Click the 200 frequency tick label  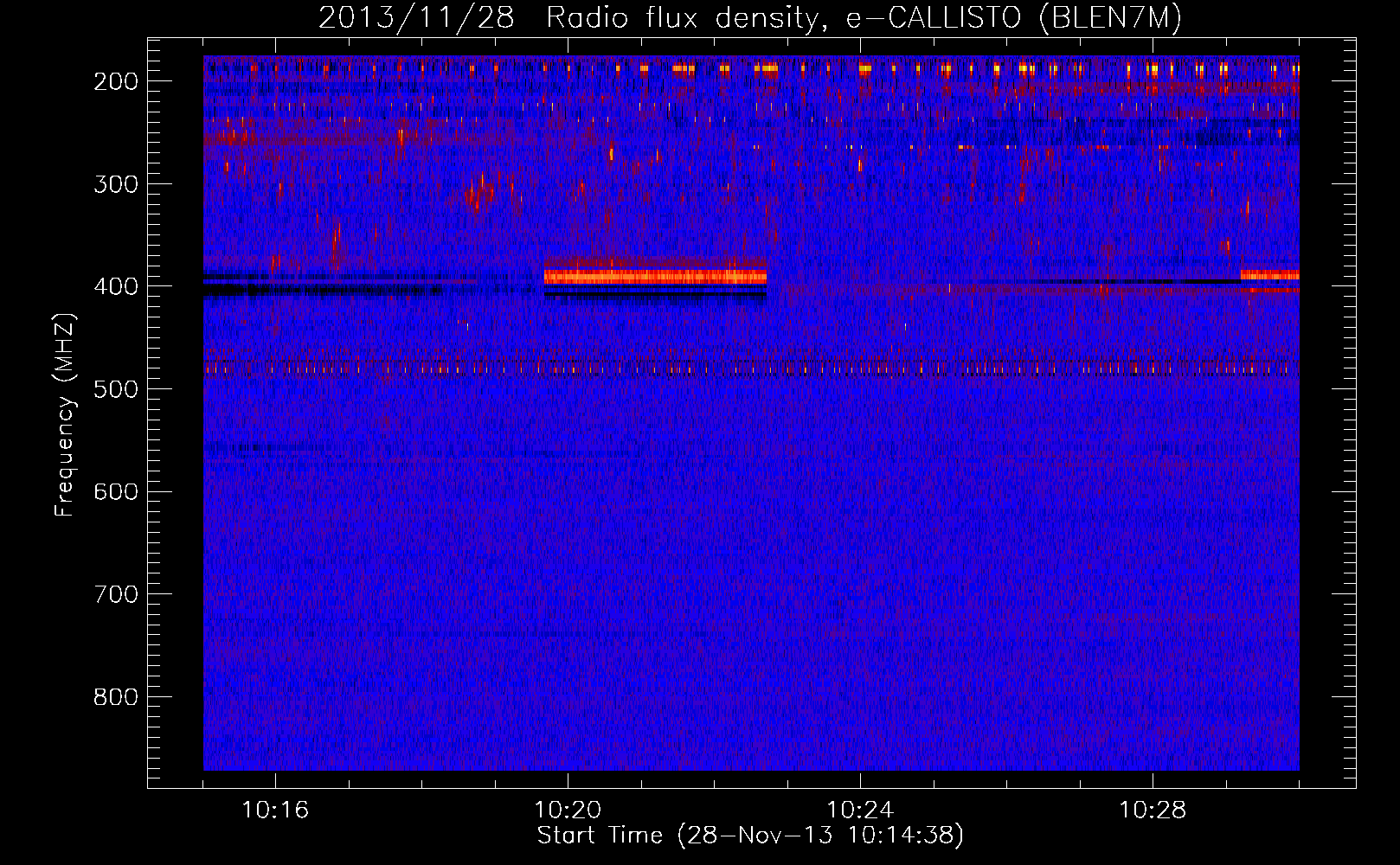click(115, 81)
